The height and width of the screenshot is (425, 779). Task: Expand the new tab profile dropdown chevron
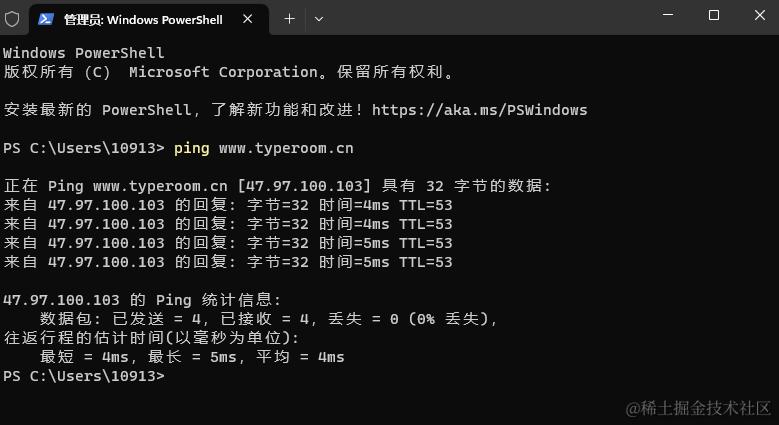pos(319,18)
